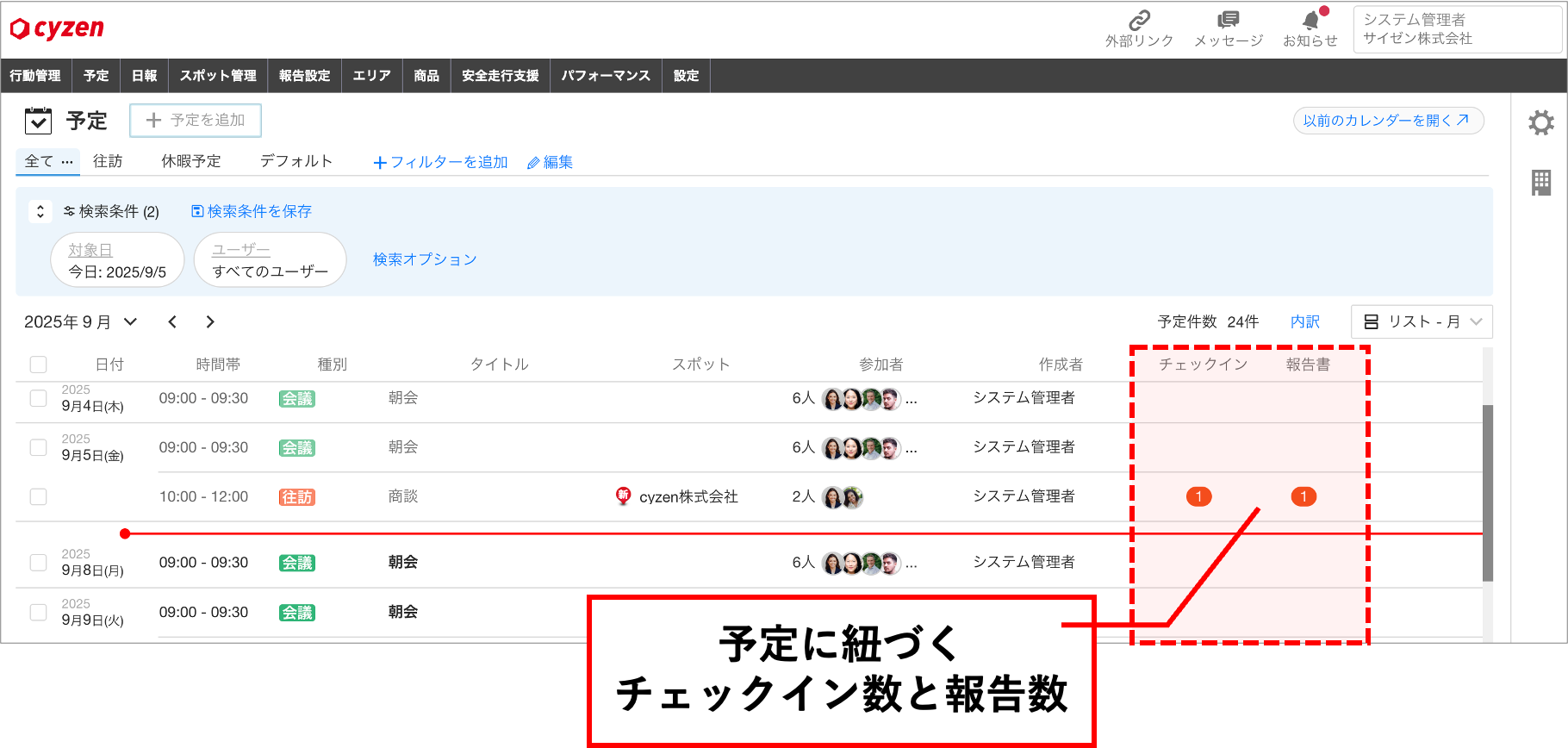The image size is (1568, 748).
Task: Go to next month with right arrow
Action: click(210, 321)
